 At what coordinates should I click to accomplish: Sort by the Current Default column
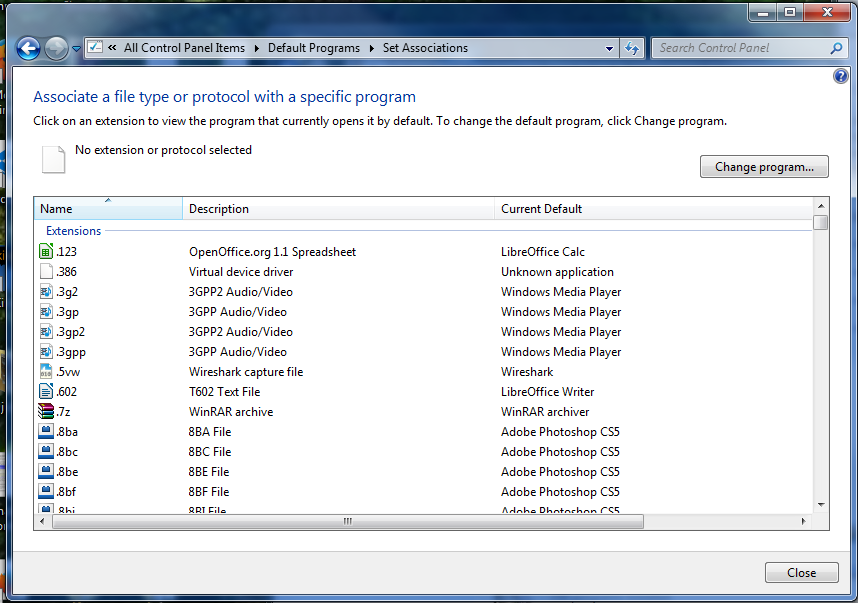pos(650,209)
